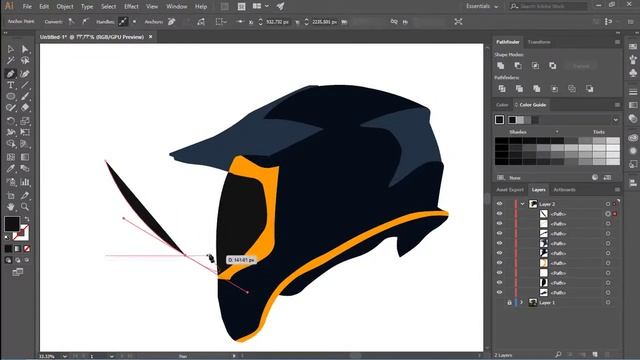
Task: Open the Essentials workspace dropdown
Action: pyautogui.click(x=482, y=6)
